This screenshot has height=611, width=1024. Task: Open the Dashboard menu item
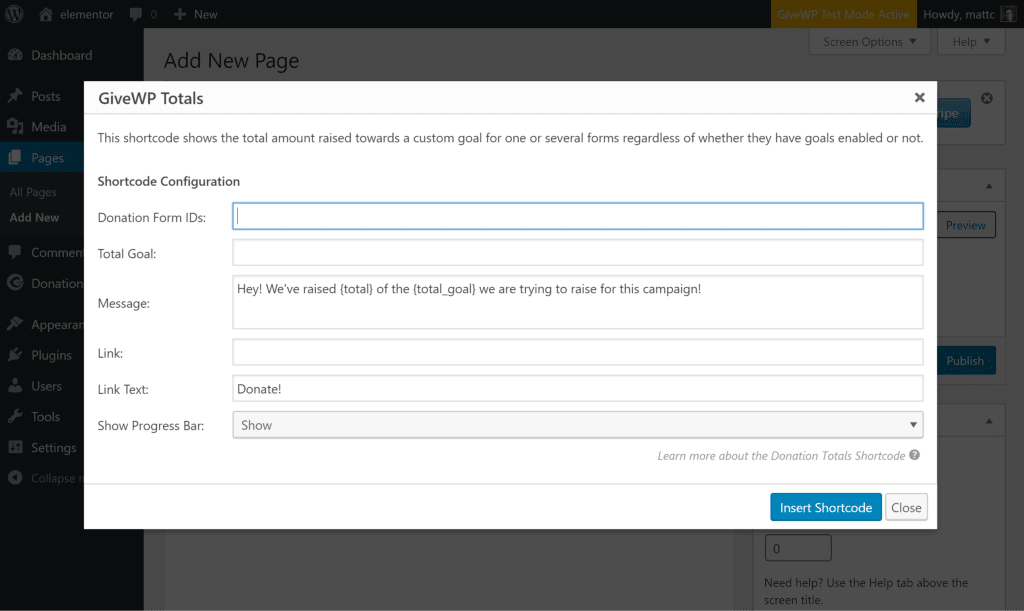click(x=61, y=55)
